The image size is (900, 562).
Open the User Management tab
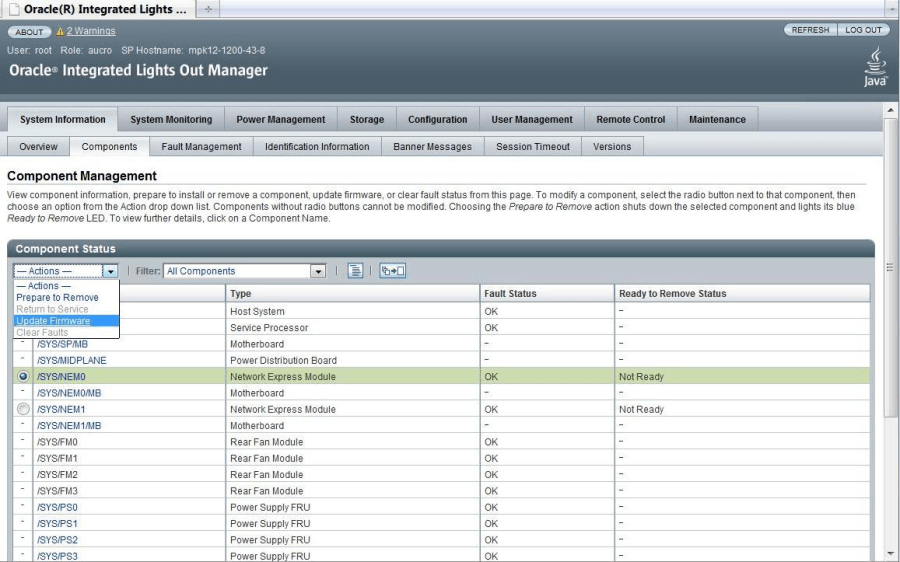tap(532, 119)
